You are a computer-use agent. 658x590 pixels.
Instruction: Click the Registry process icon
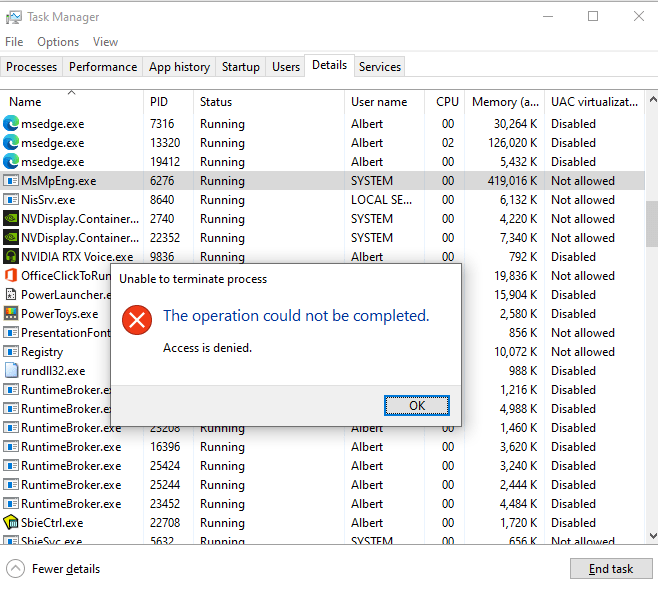[11, 352]
